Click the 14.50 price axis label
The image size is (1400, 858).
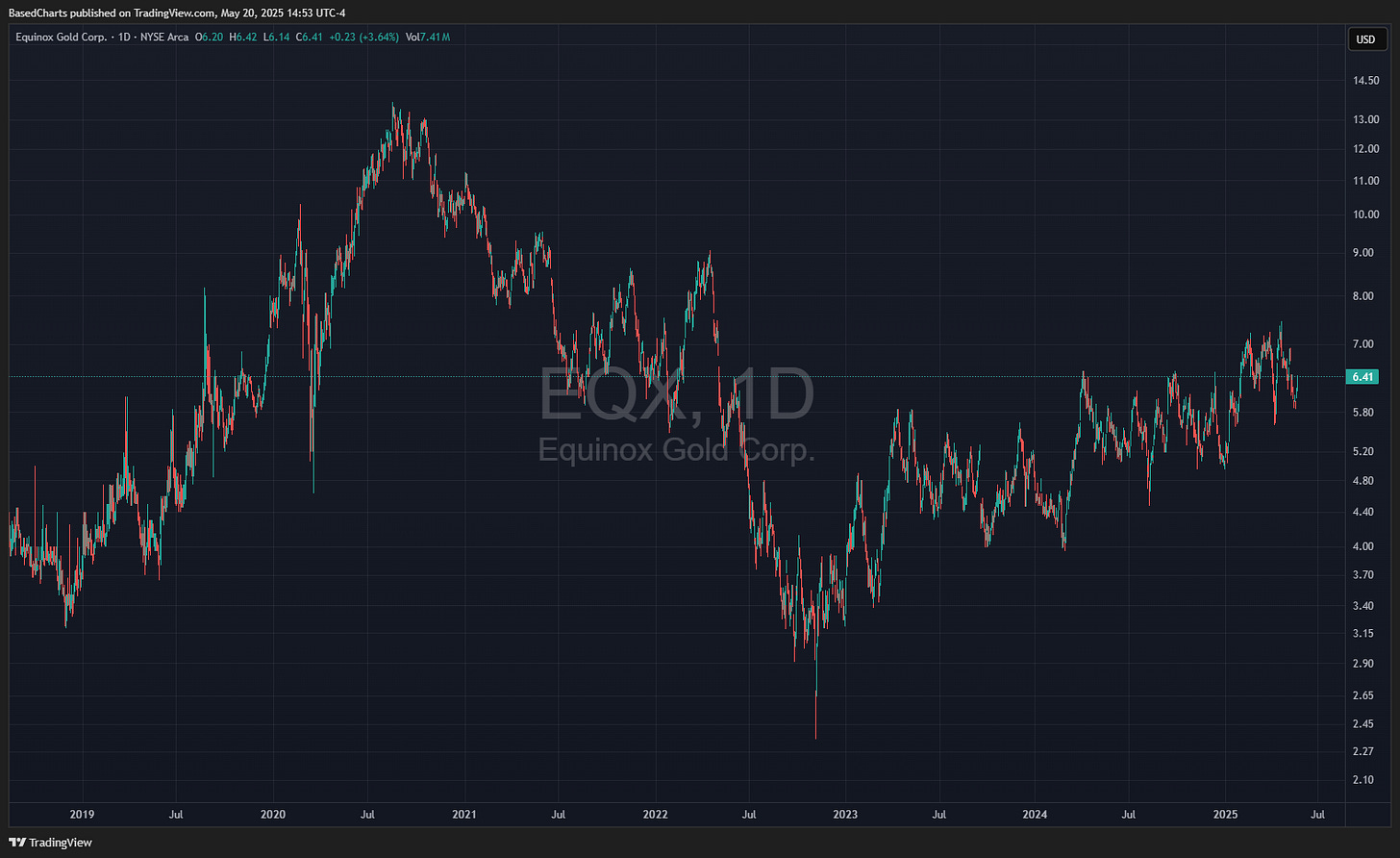[x=1365, y=81]
